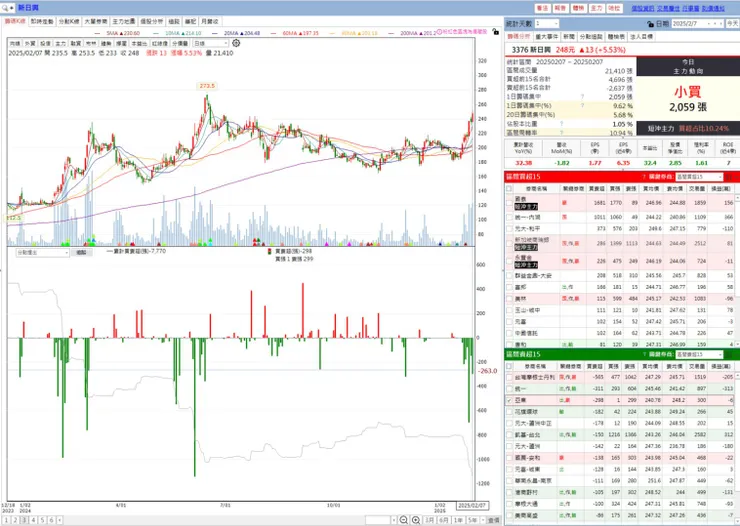Open the chart settings gear icon
740x526 pixels.
pos(236,43)
